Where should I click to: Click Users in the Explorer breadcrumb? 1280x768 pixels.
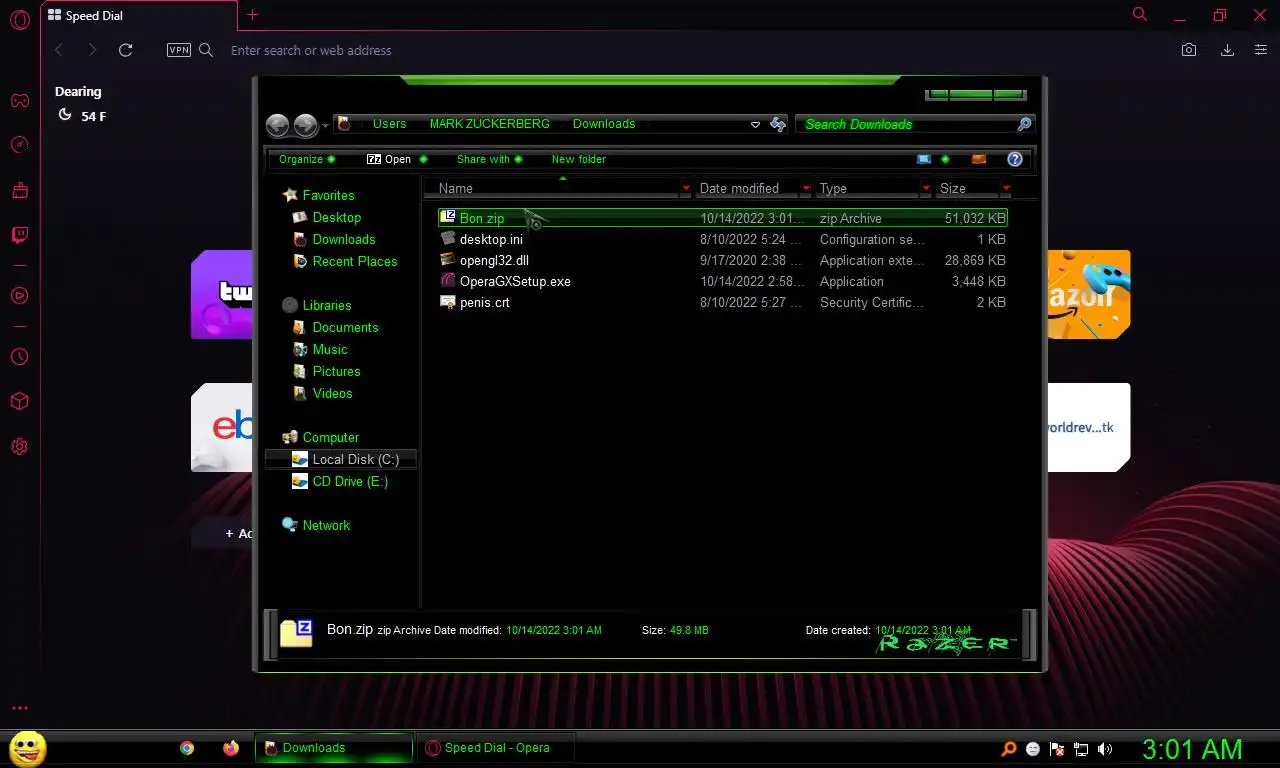[389, 124]
